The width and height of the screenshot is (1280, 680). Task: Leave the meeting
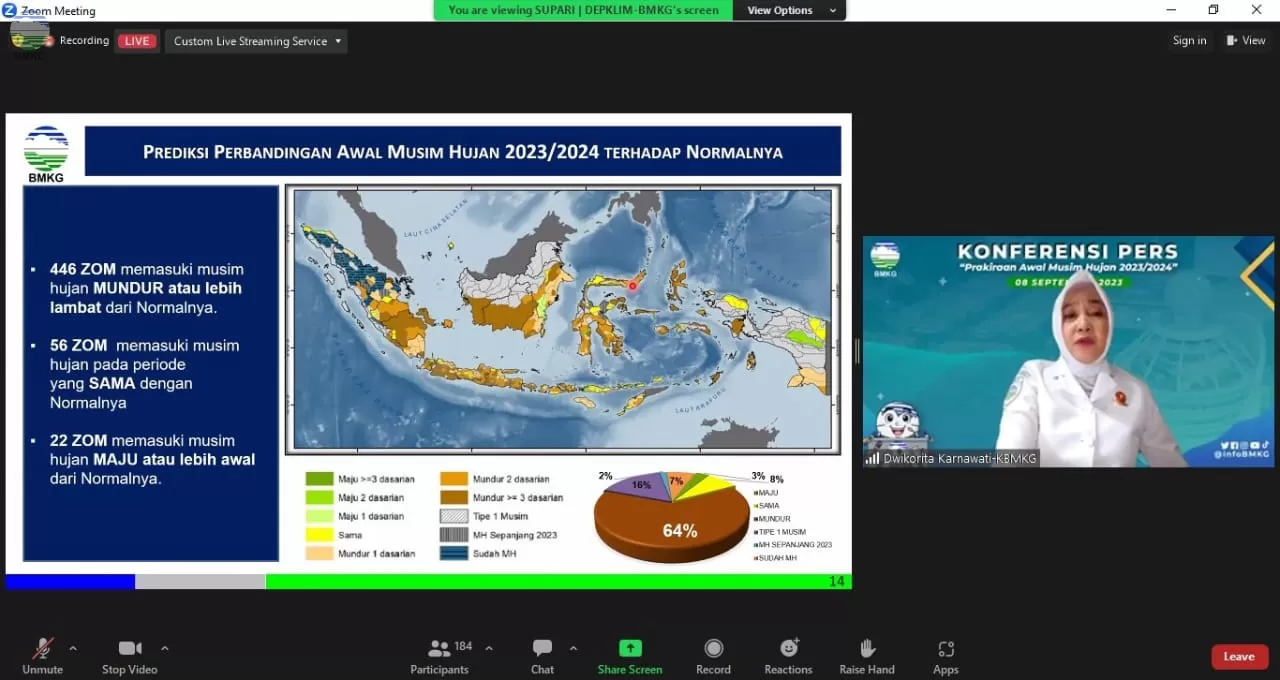[x=1239, y=656]
